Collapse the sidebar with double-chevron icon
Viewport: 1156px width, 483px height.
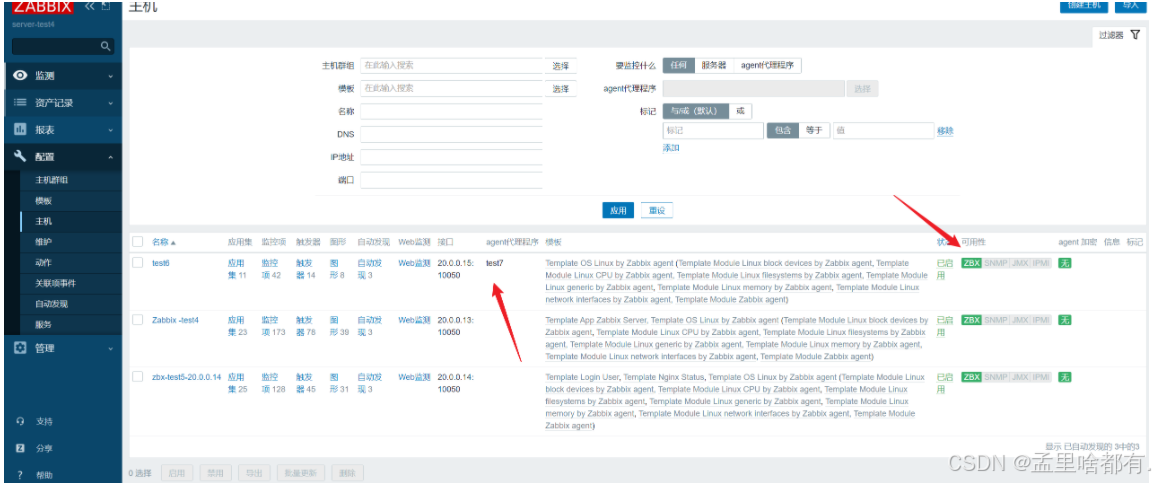coord(89,6)
